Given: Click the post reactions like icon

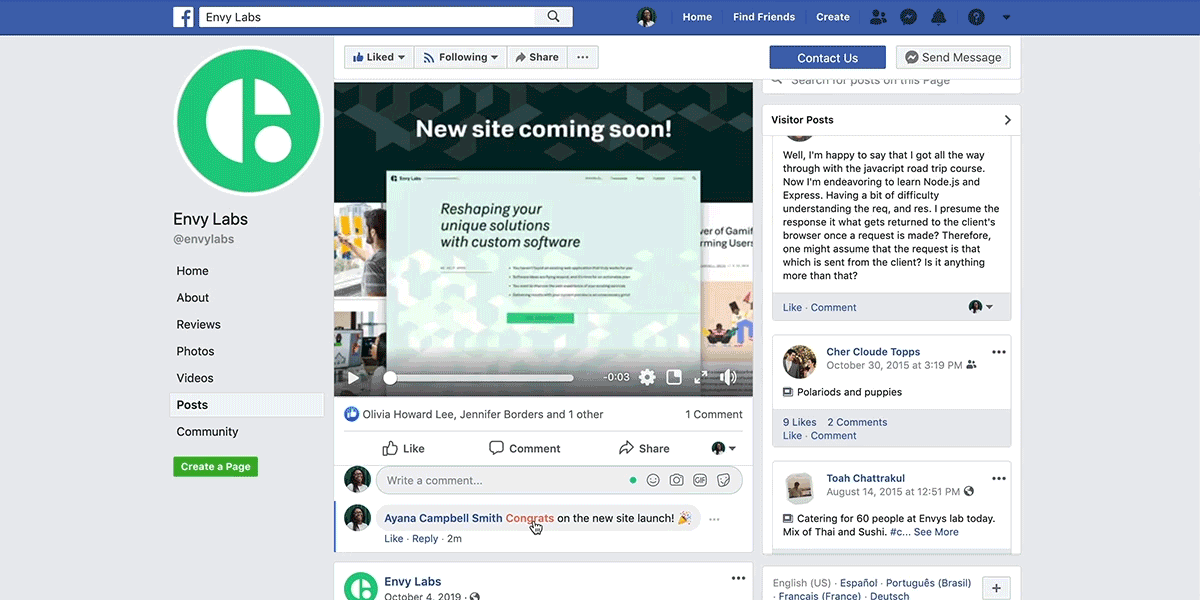Looking at the screenshot, I should (x=352, y=414).
